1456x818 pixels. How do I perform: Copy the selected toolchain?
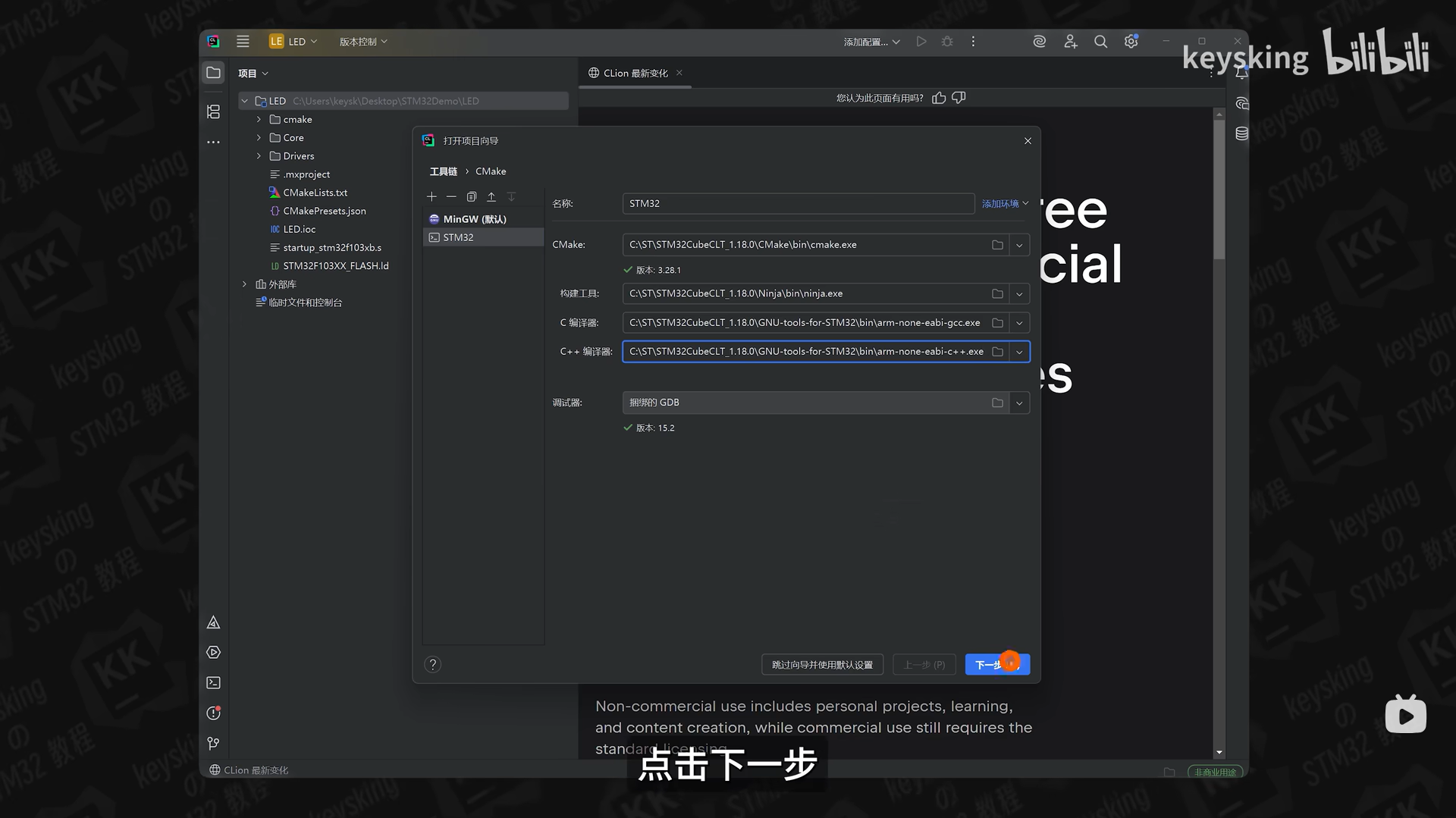pos(471,196)
